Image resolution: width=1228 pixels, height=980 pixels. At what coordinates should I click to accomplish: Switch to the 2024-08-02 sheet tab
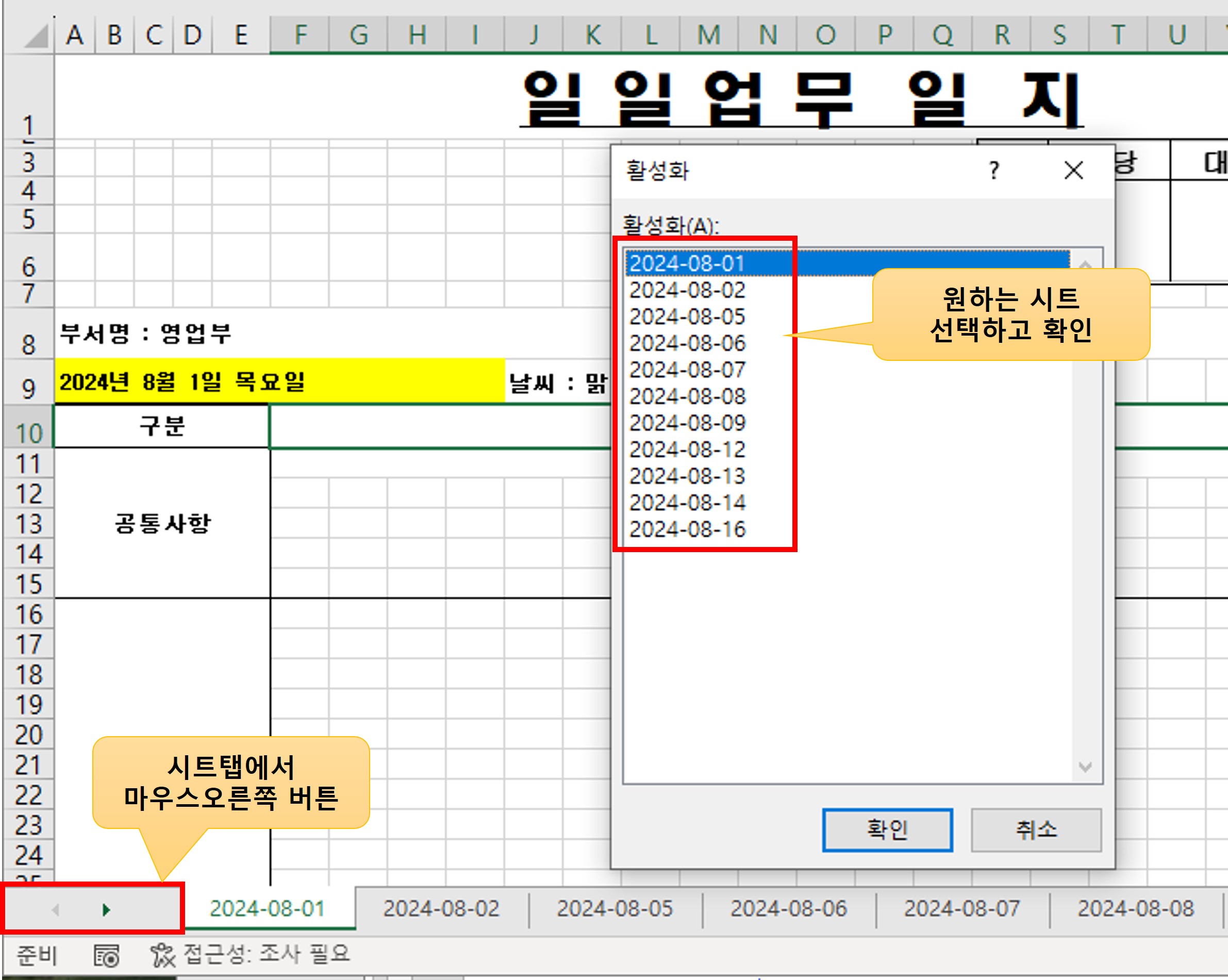point(441,909)
